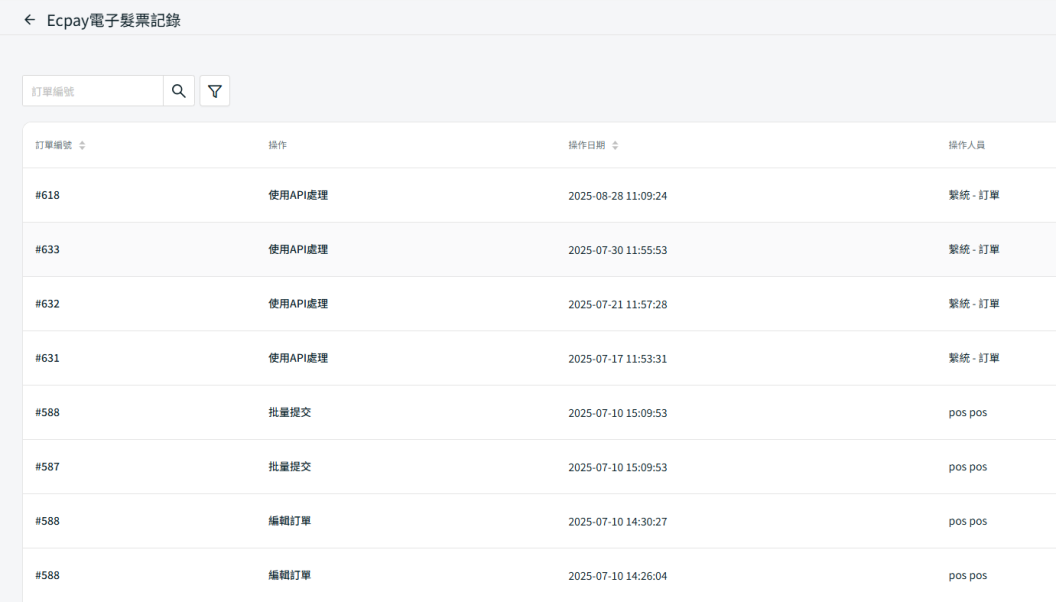Open order #633
The height and width of the screenshot is (602, 1056).
[x=48, y=250]
